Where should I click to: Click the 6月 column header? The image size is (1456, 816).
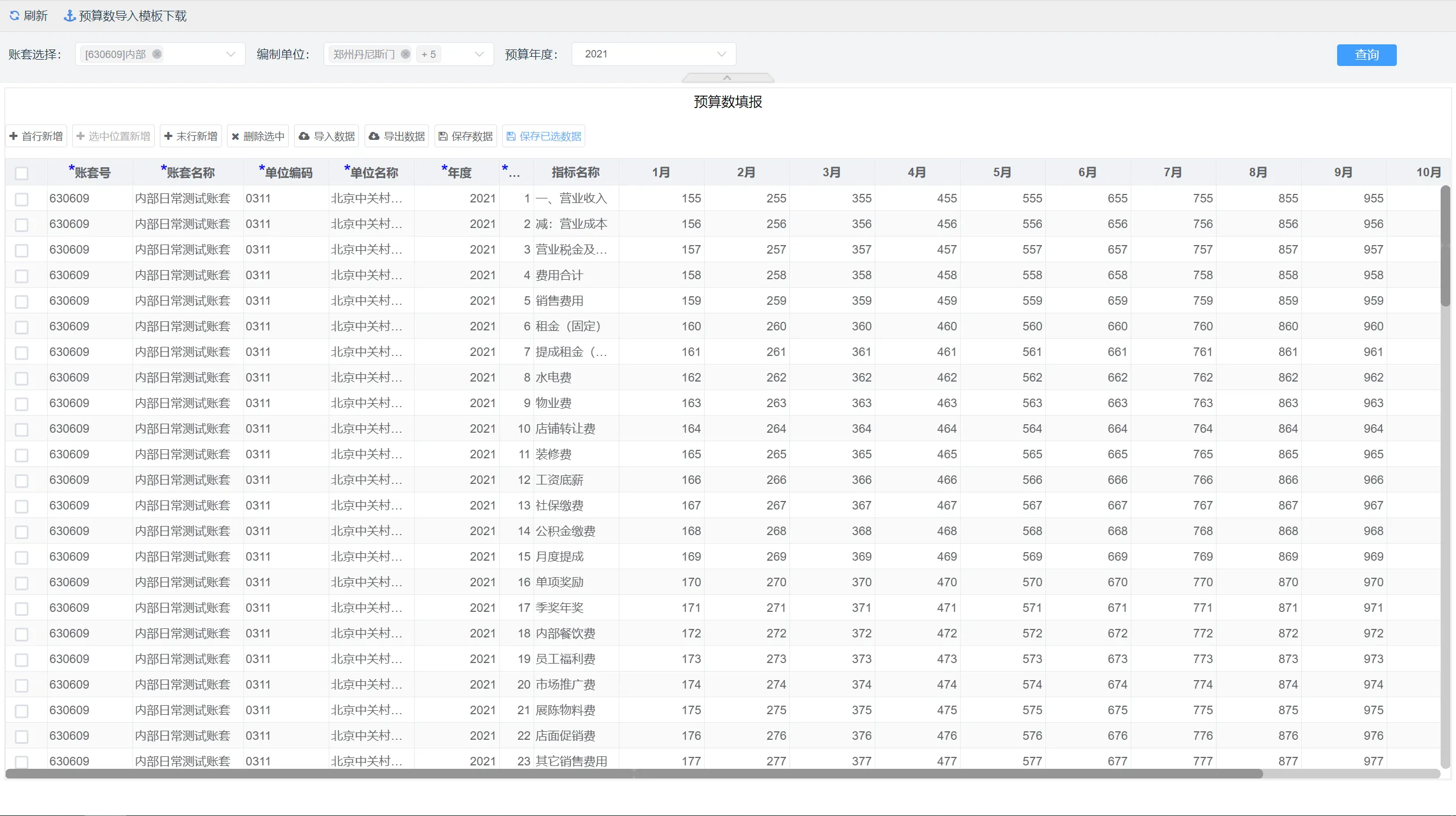[x=1087, y=172]
